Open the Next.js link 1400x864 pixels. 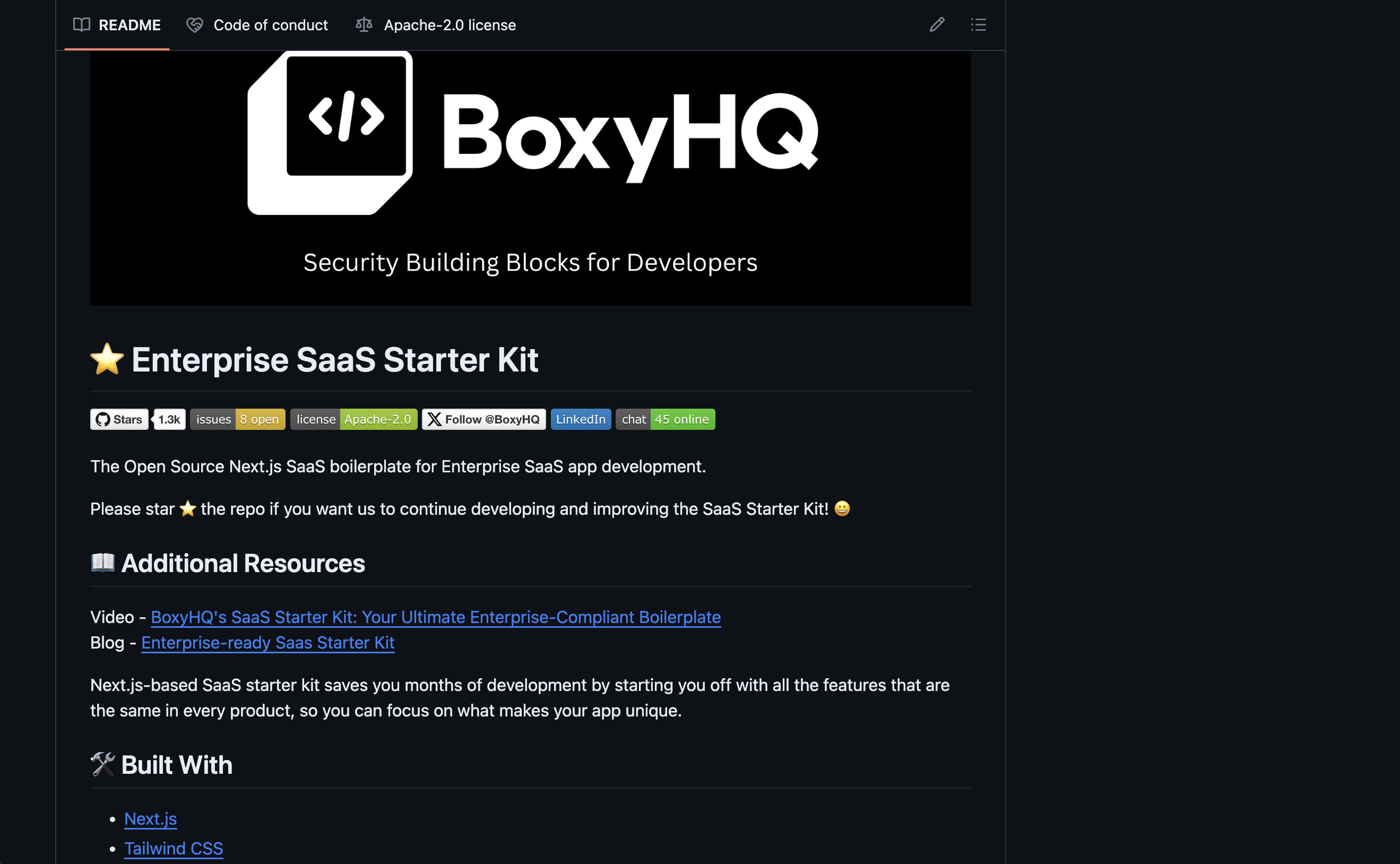[151, 819]
